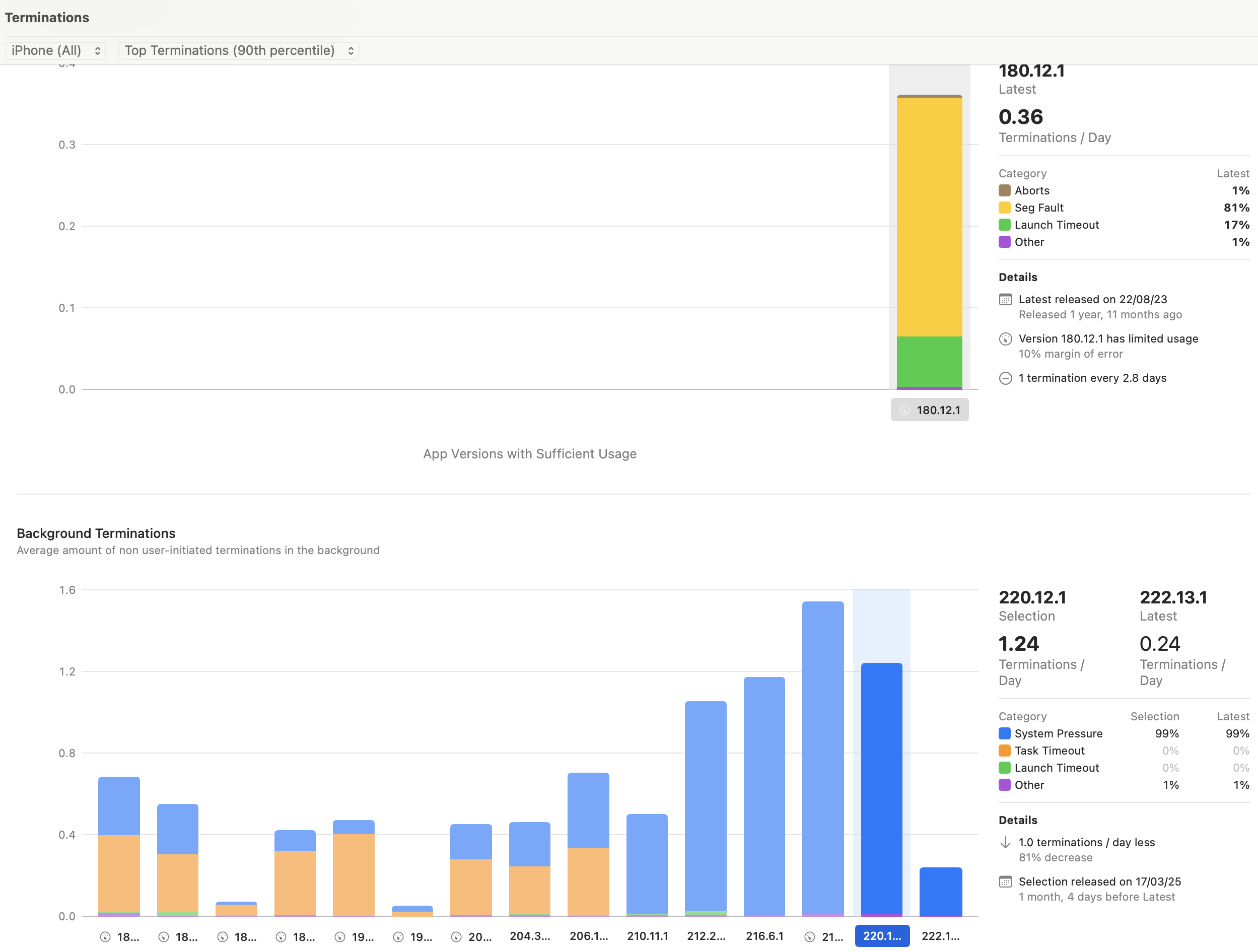Image resolution: width=1258 pixels, height=952 pixels.
Task: Select the 180.12.1 version label
Action: coord(929,410)
